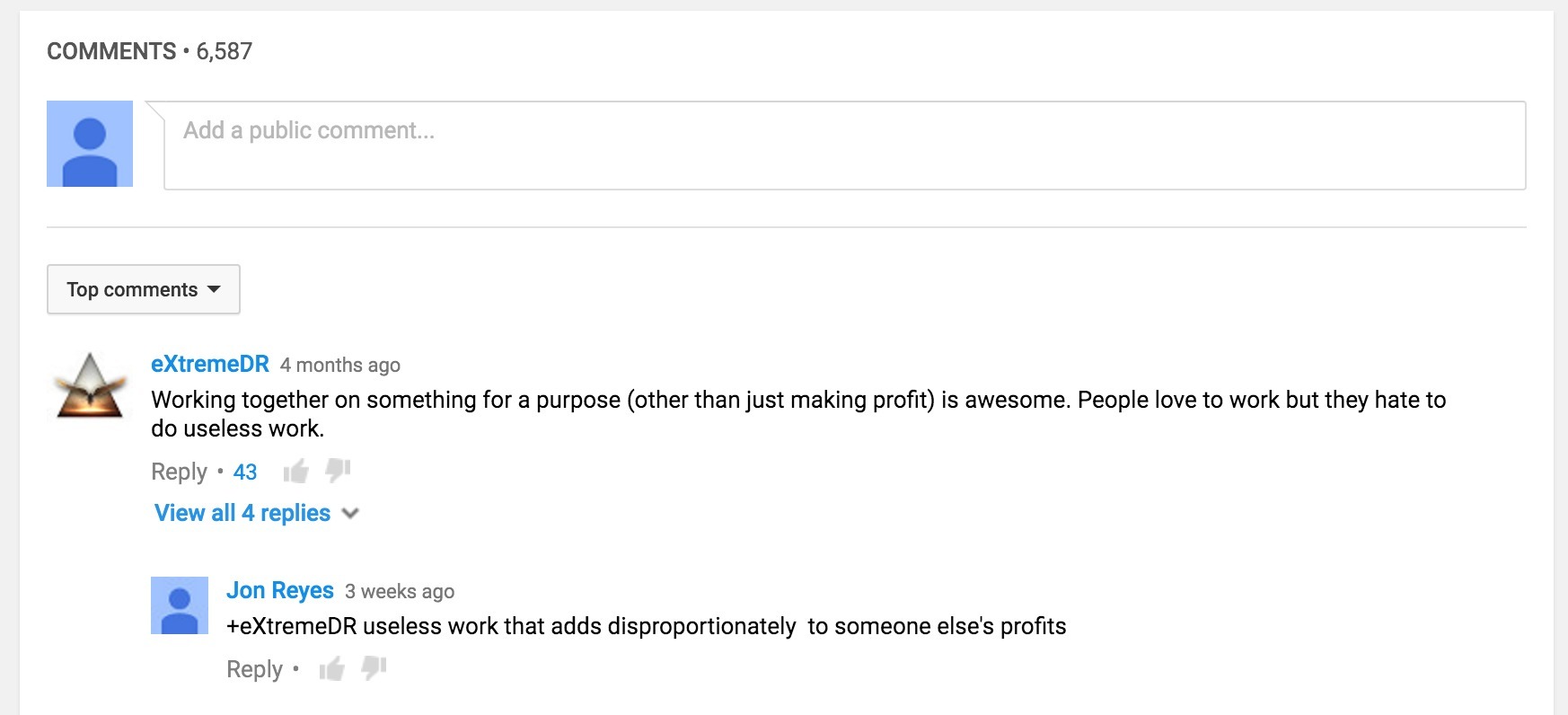1568x715 pixels.
Task: Click Jon Reyes's blue profile avatar
Action: (x=180, y=605)
